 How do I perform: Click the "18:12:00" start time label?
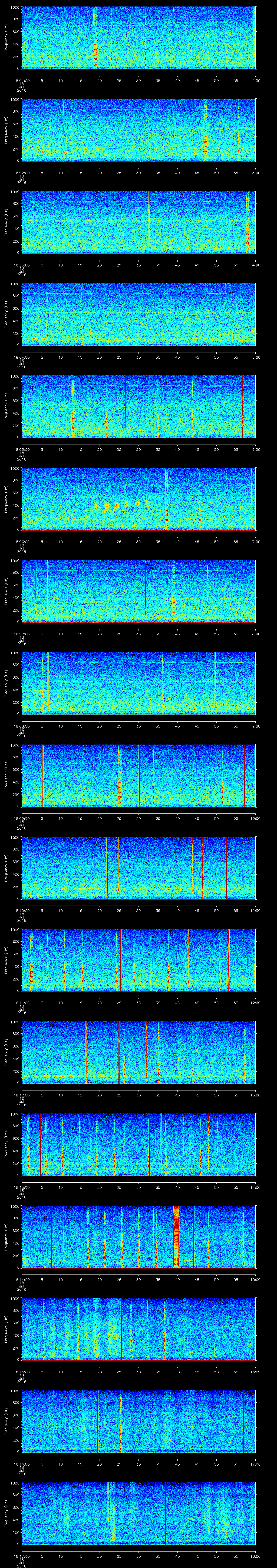pyautogui.click(x=21, y=1095)
